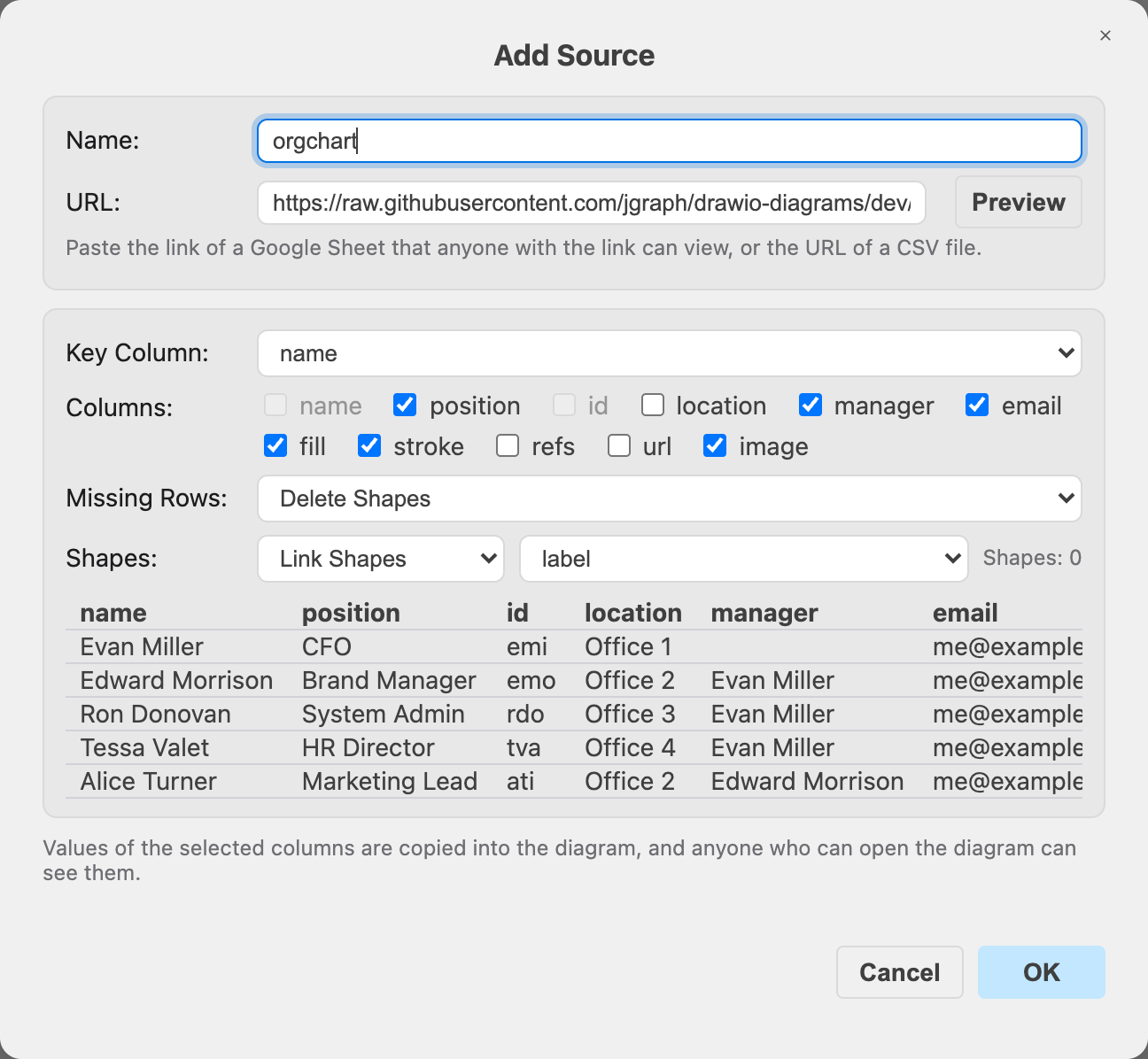
Task: Click the Tessa Valet cell
Action: pyautogui.click(x=144, y=748)
